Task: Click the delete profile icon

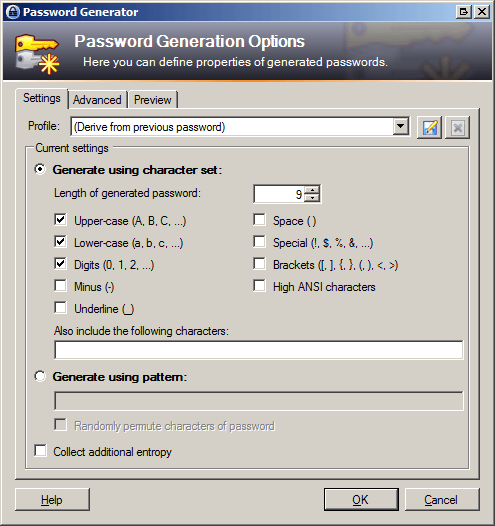Action: pyautogui.click(x=457, y=127)
